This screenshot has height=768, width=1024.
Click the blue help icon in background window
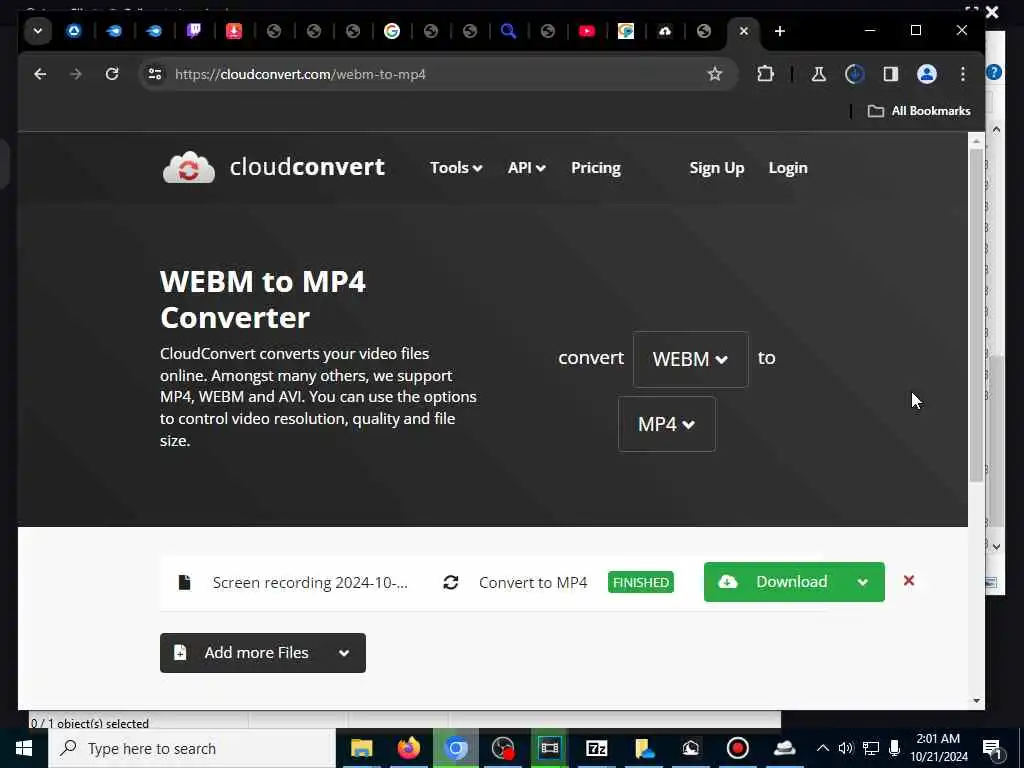pos(994,72)
